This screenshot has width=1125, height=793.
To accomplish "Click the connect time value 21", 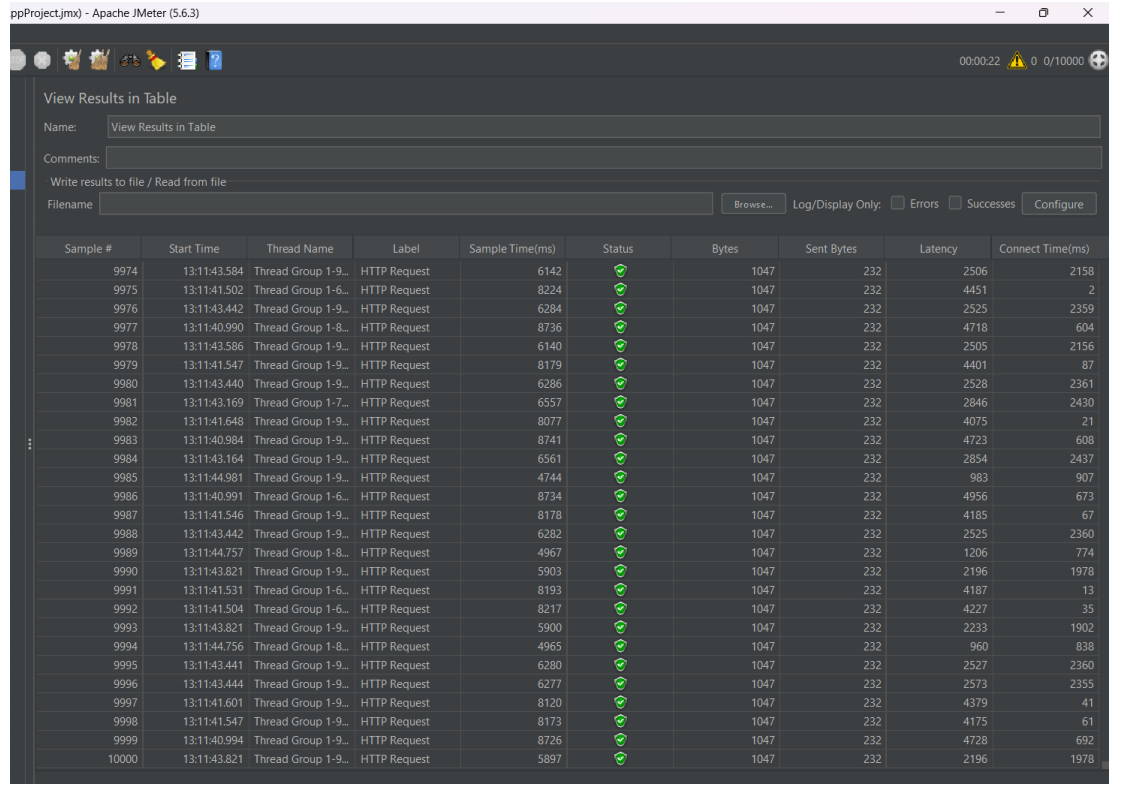I will (x=1088, y=421).
